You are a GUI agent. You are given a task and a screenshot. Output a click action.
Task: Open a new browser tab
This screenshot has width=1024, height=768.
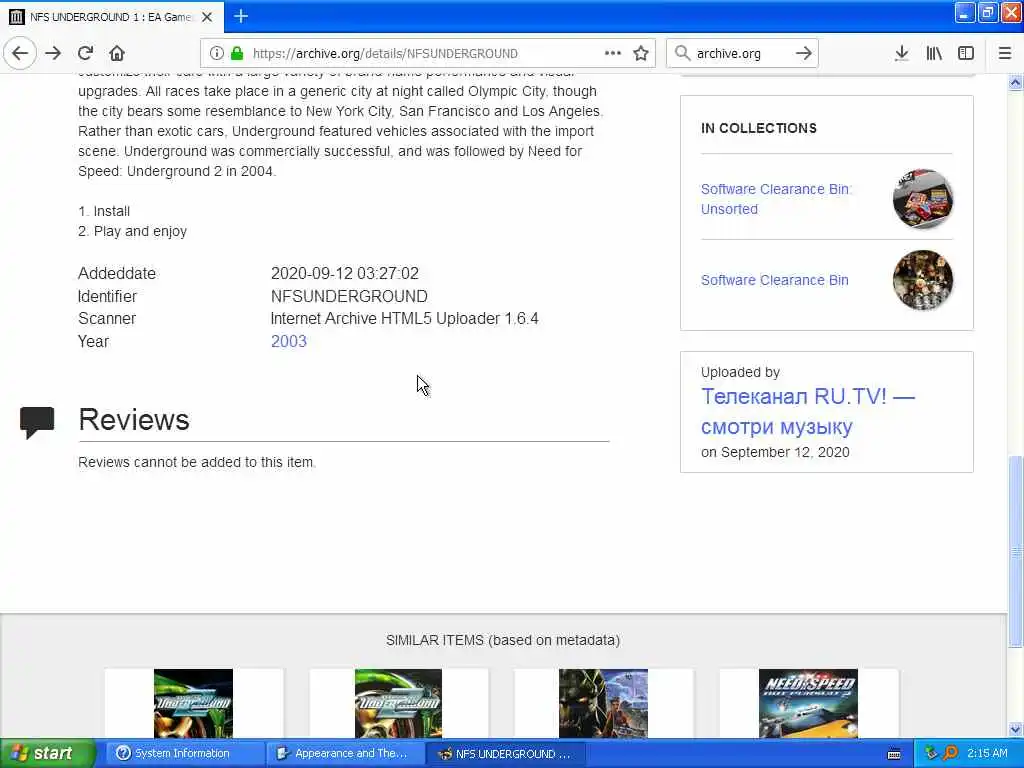pos(241,16)
